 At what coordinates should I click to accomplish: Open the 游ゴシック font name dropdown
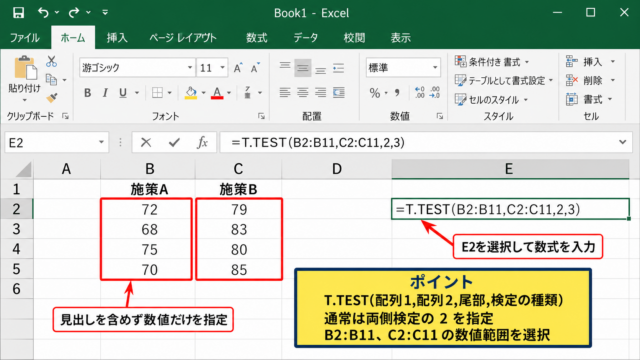(190, 68)
